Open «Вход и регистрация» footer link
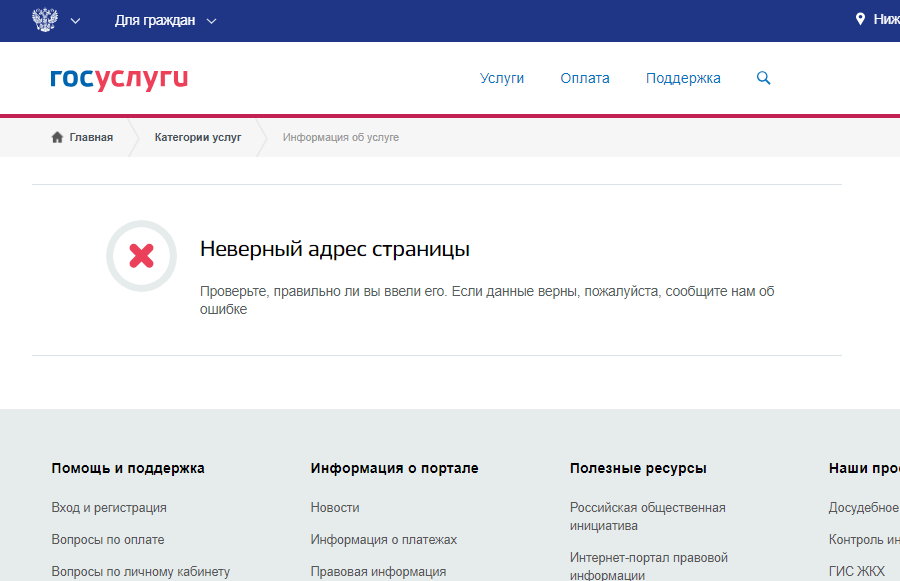This screenshot has width=900, height=581. pos(109,508)
